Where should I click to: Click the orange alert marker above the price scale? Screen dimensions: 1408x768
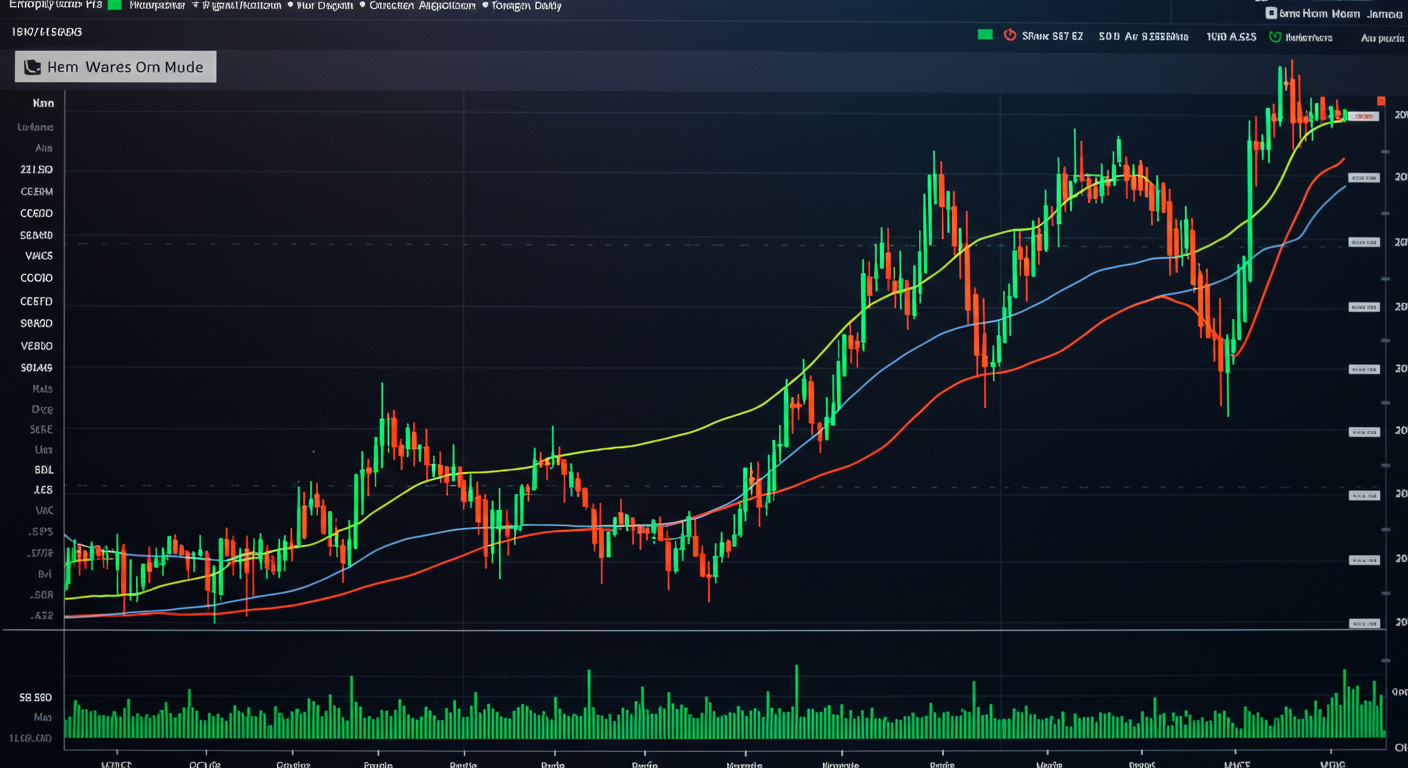point(1381,99)
